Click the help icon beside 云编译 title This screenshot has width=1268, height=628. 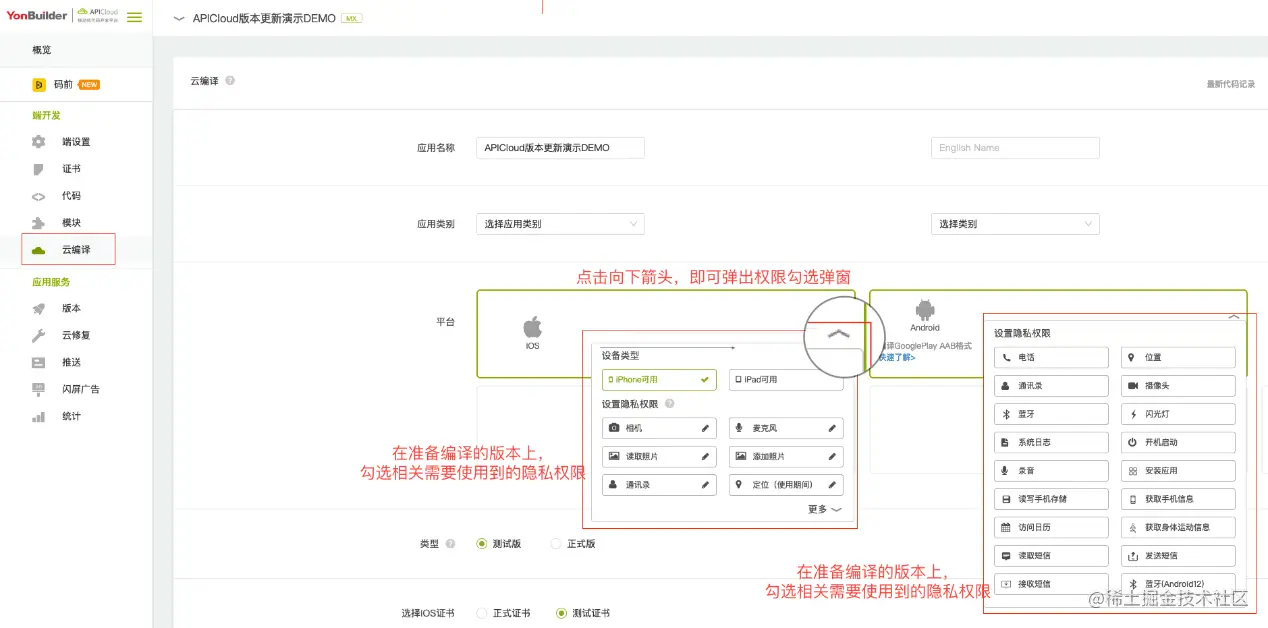click(230, 81)
